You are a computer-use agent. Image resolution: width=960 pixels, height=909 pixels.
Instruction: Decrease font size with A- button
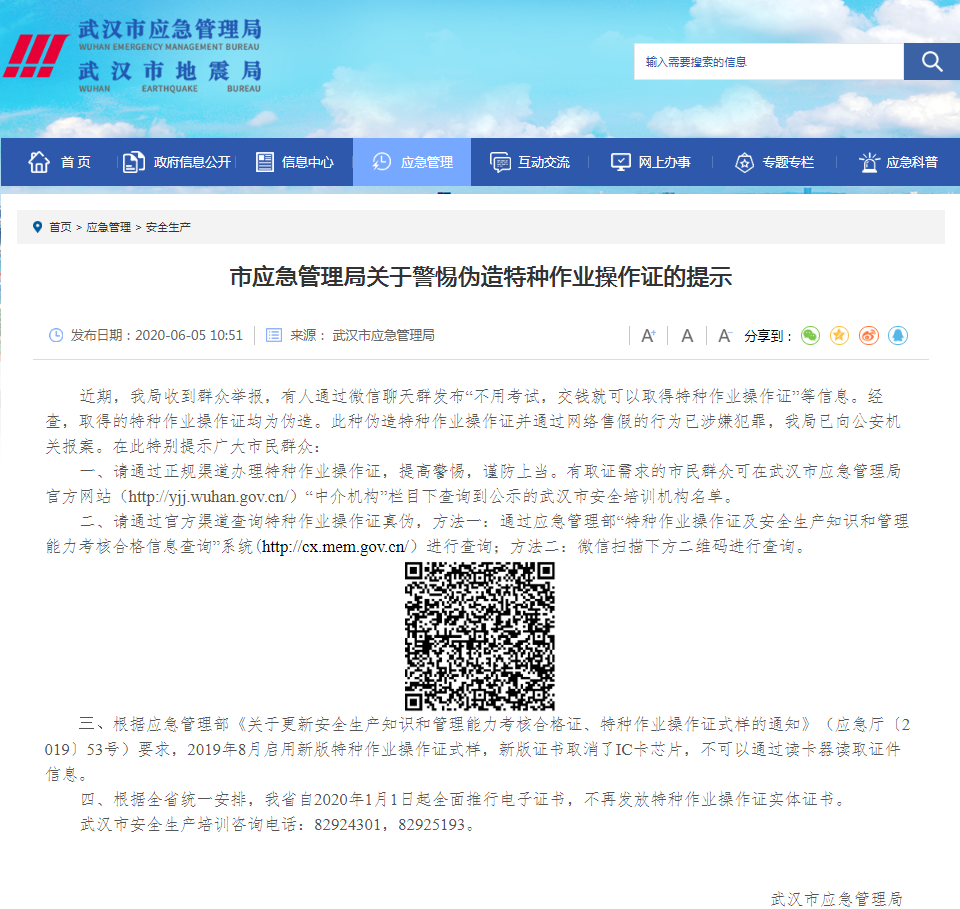(x=725, y=335)
